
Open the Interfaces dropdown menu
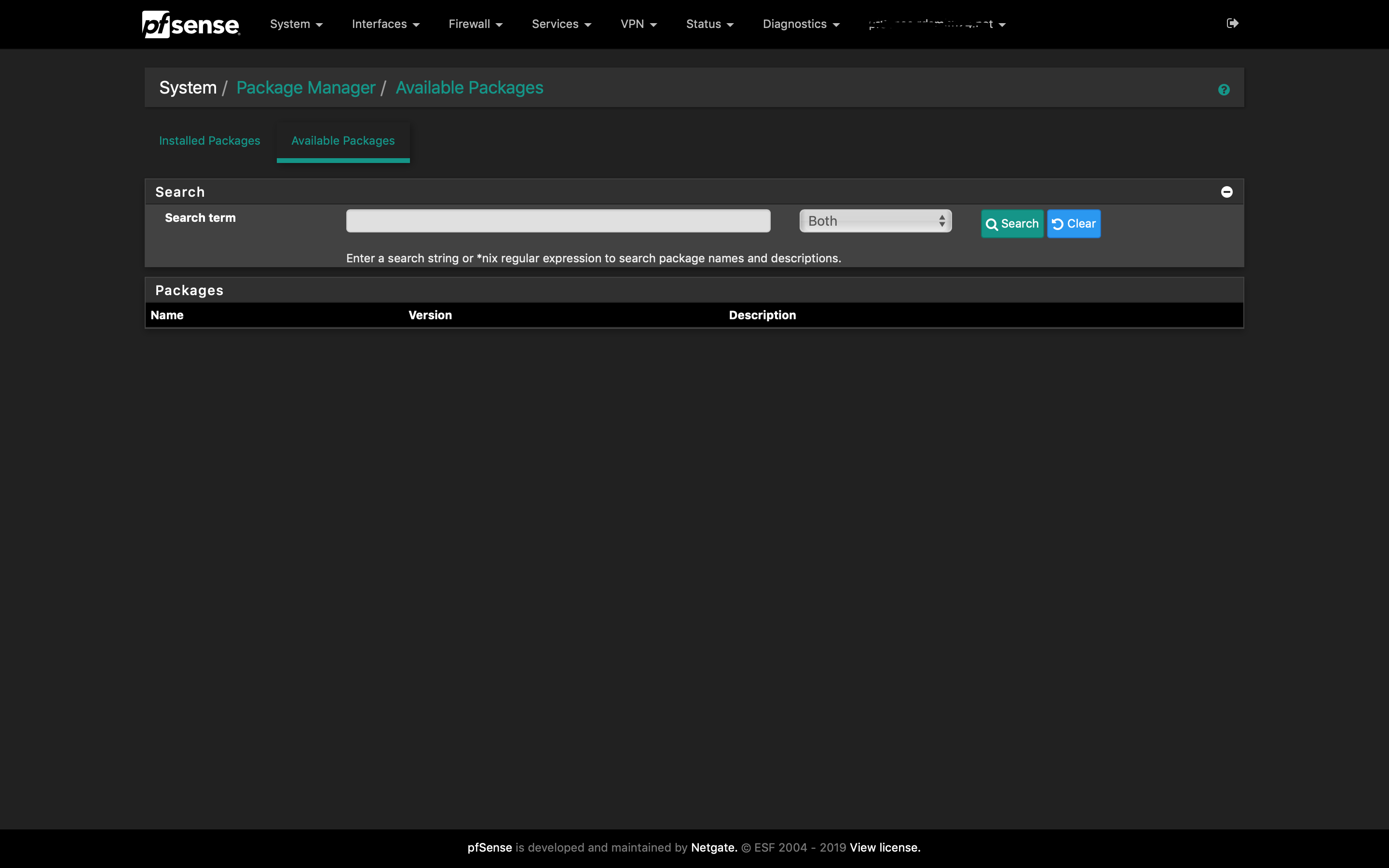[x=385, y=24]
